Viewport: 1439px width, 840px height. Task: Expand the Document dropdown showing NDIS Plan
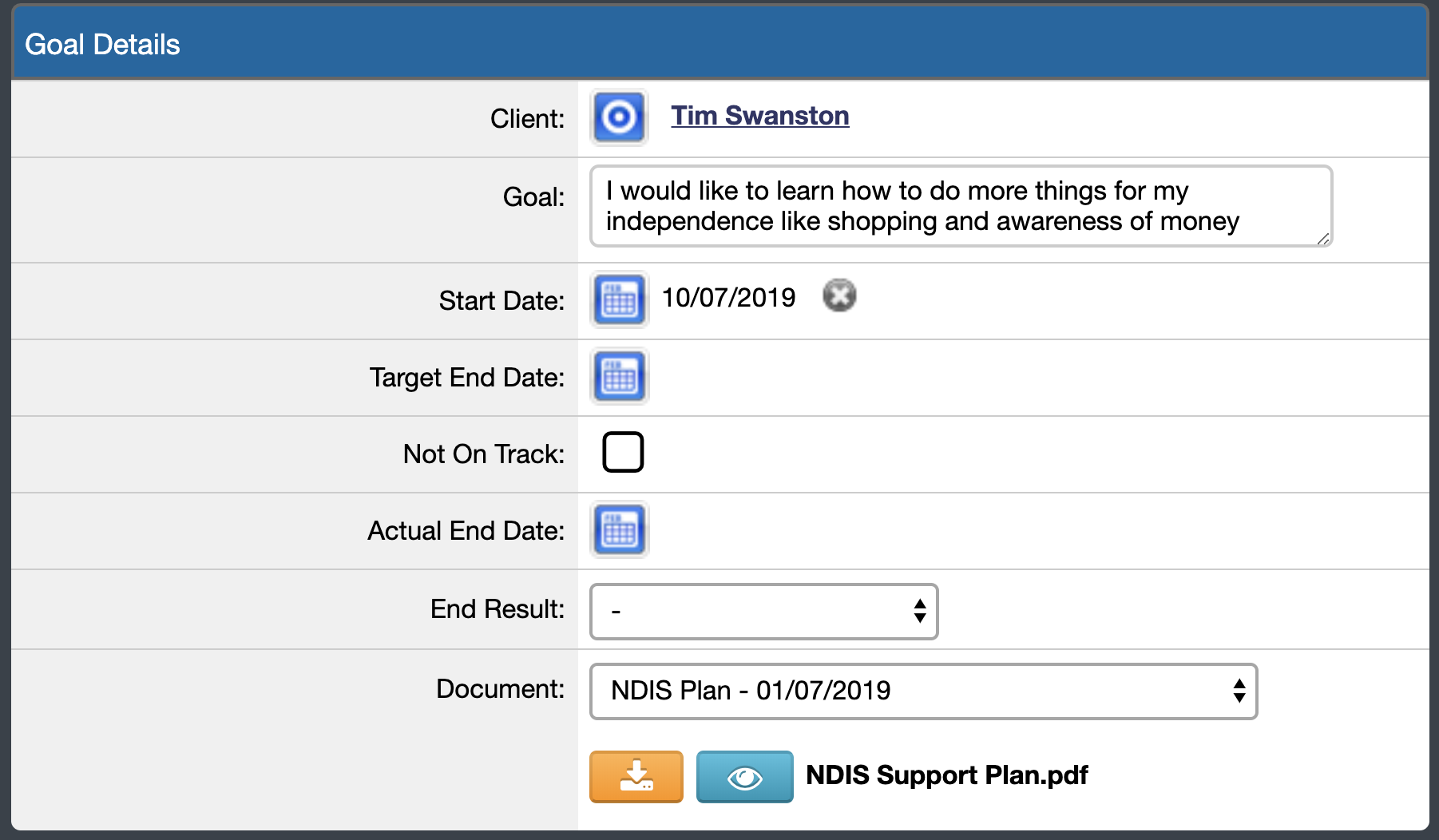pos(922,691)
